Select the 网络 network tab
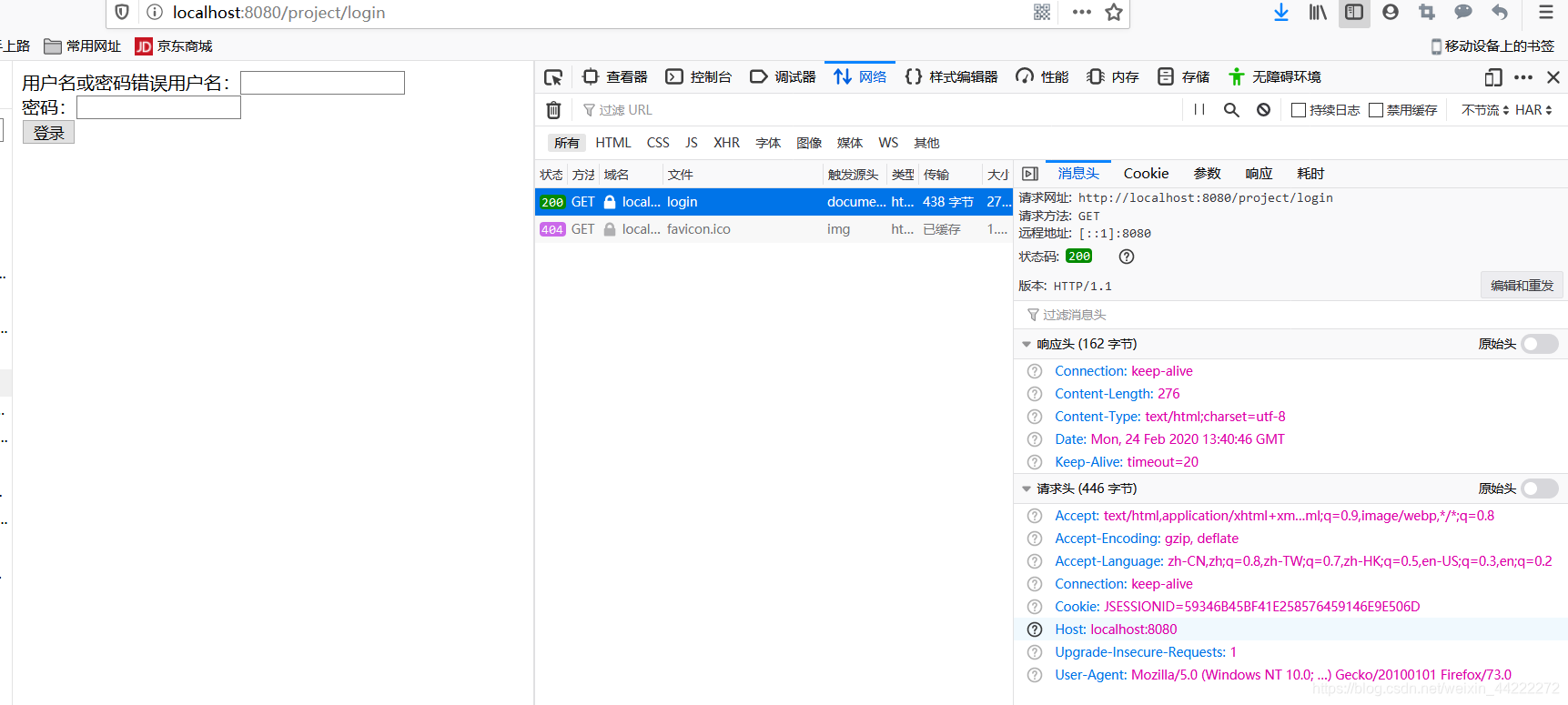Viewport: 1568px width, 705px height. (x=860, y=77)
